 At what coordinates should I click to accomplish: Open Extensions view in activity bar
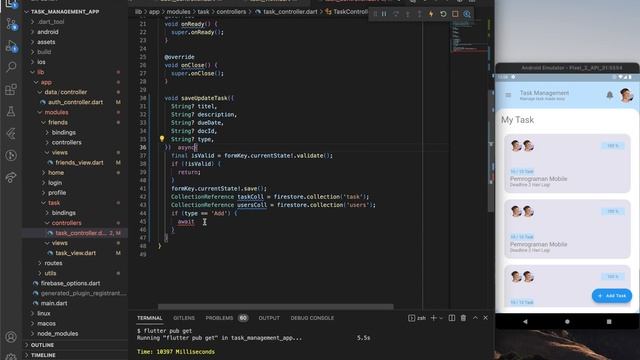[11, 89]
